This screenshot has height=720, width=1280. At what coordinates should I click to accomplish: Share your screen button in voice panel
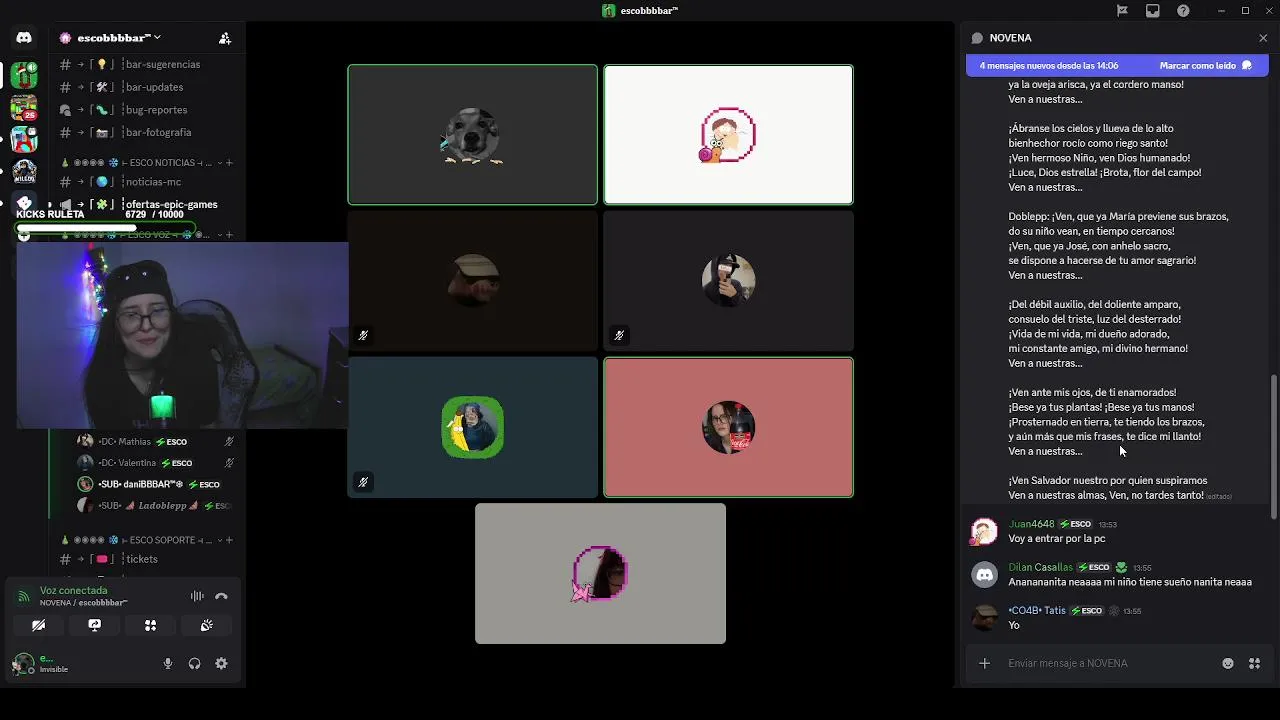pos(94,625)
